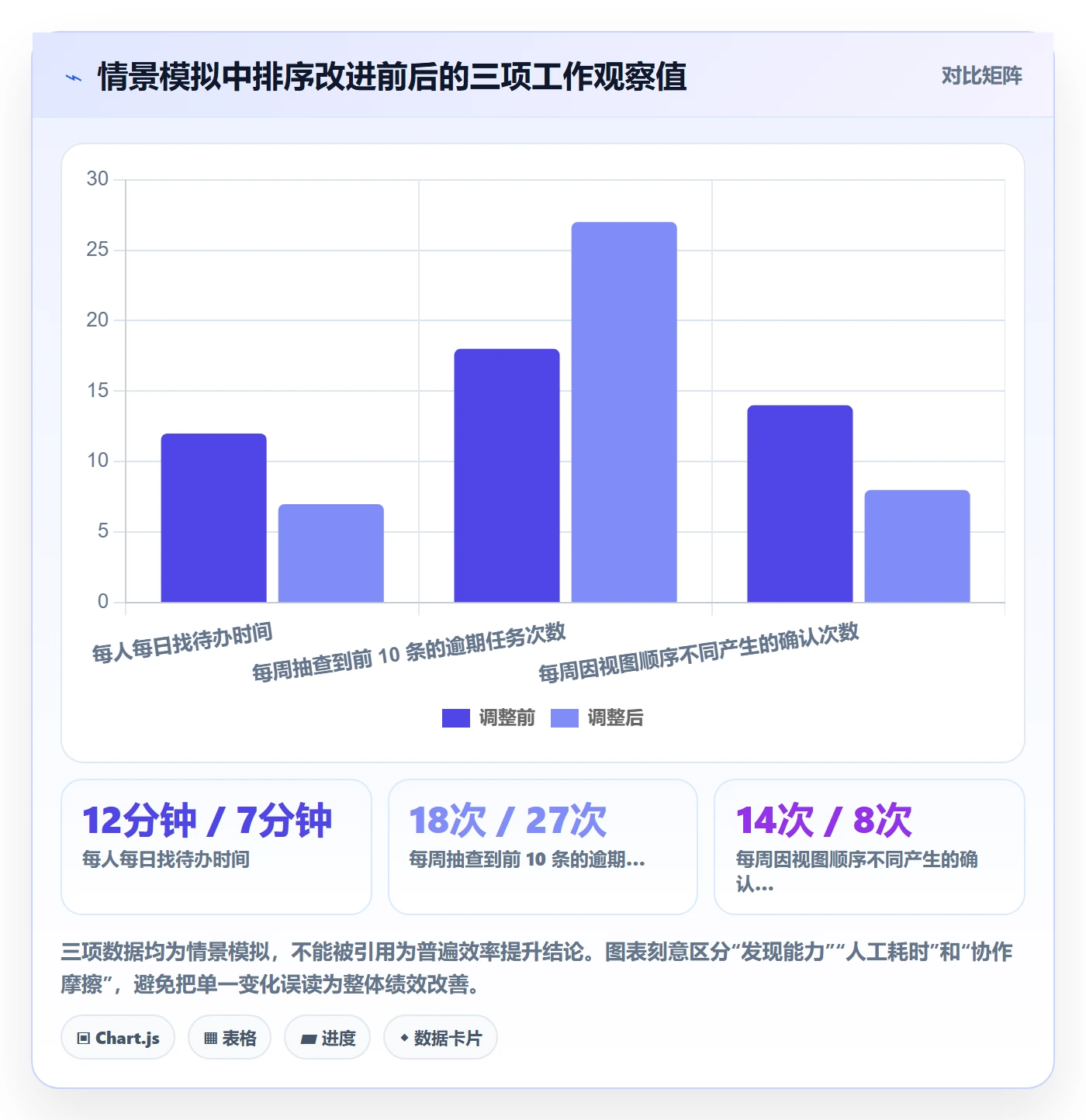Click the y-axis value 15
Screen dimensions: 1086x1120
[98, 390]
